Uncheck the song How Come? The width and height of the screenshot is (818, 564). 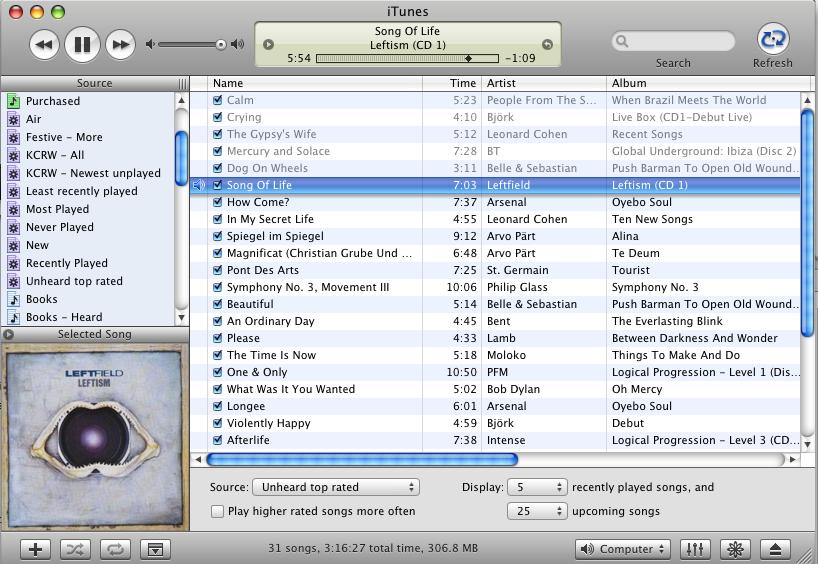tap(218, 202)
